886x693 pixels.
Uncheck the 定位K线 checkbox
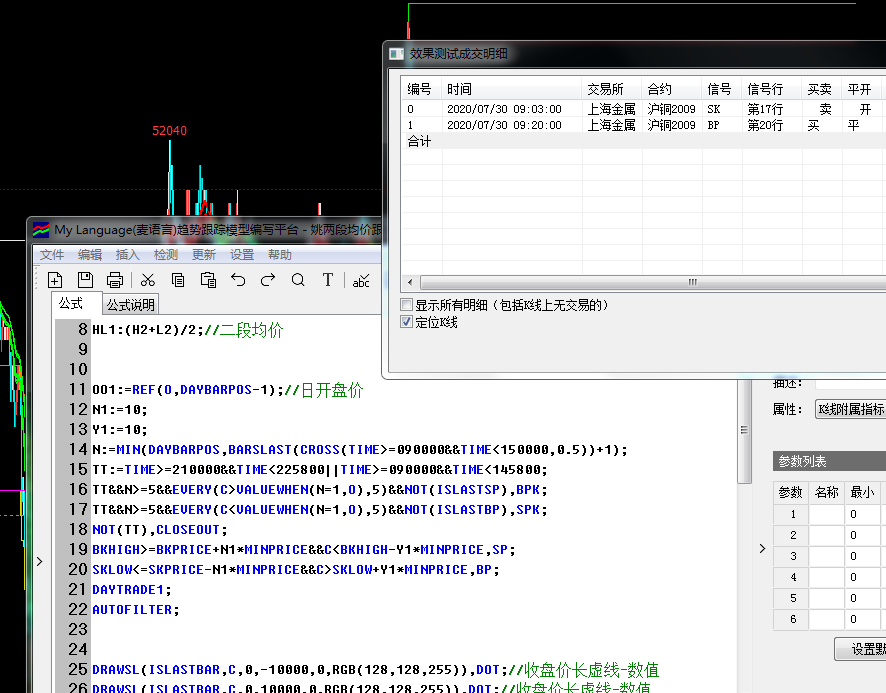click(407, 322)
